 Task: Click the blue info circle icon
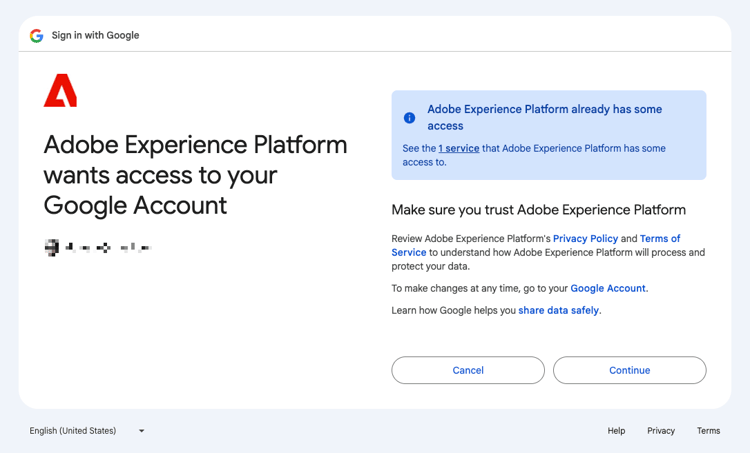pyautogui.click(x=409, y=118)
